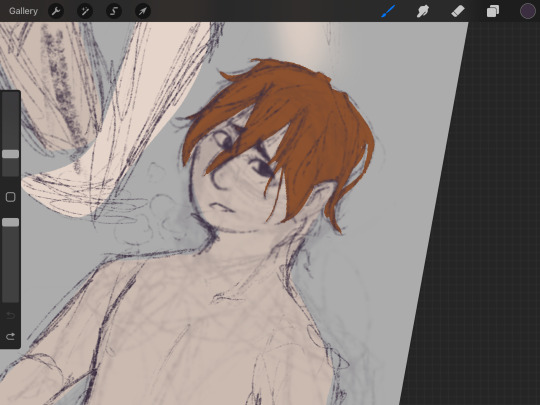Select the Eraser tool

458,11
